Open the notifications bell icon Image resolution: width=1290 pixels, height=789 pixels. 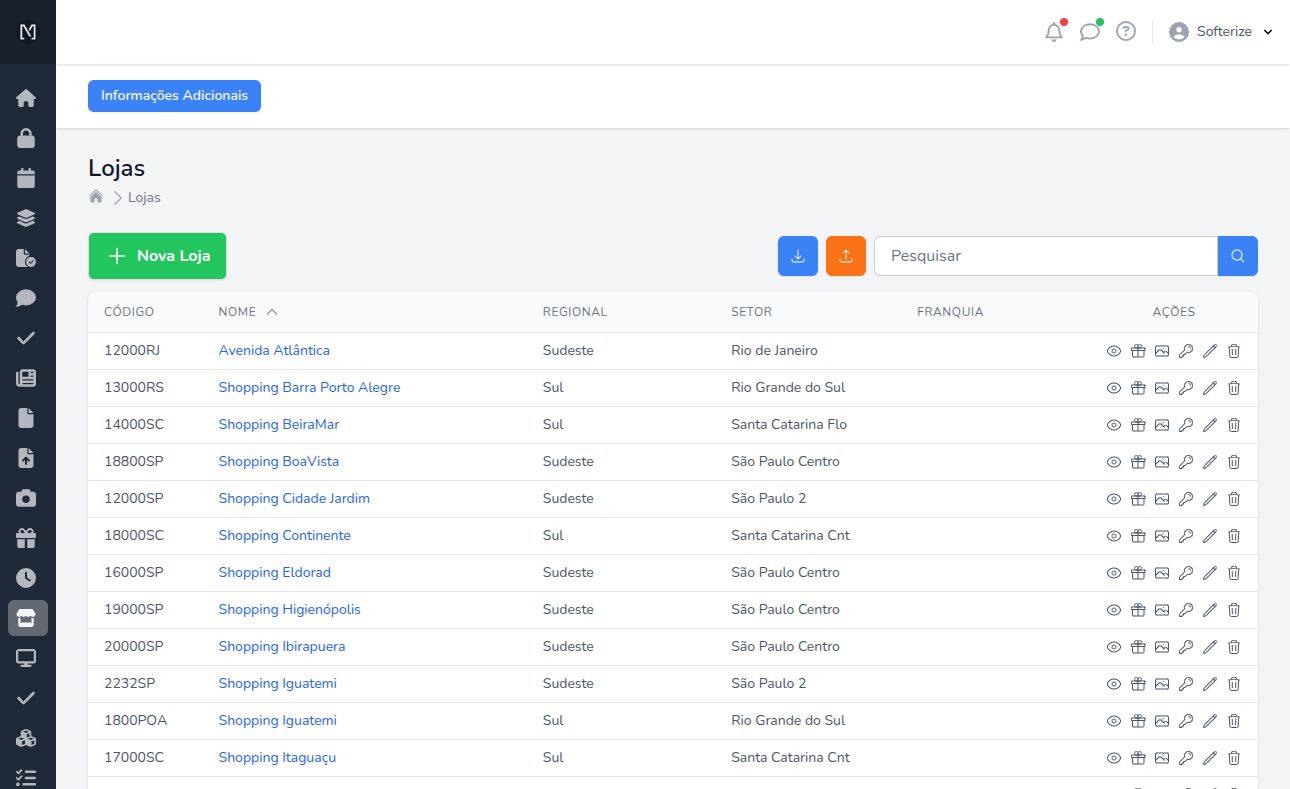pyautogui.click(x=1053, y=31)
